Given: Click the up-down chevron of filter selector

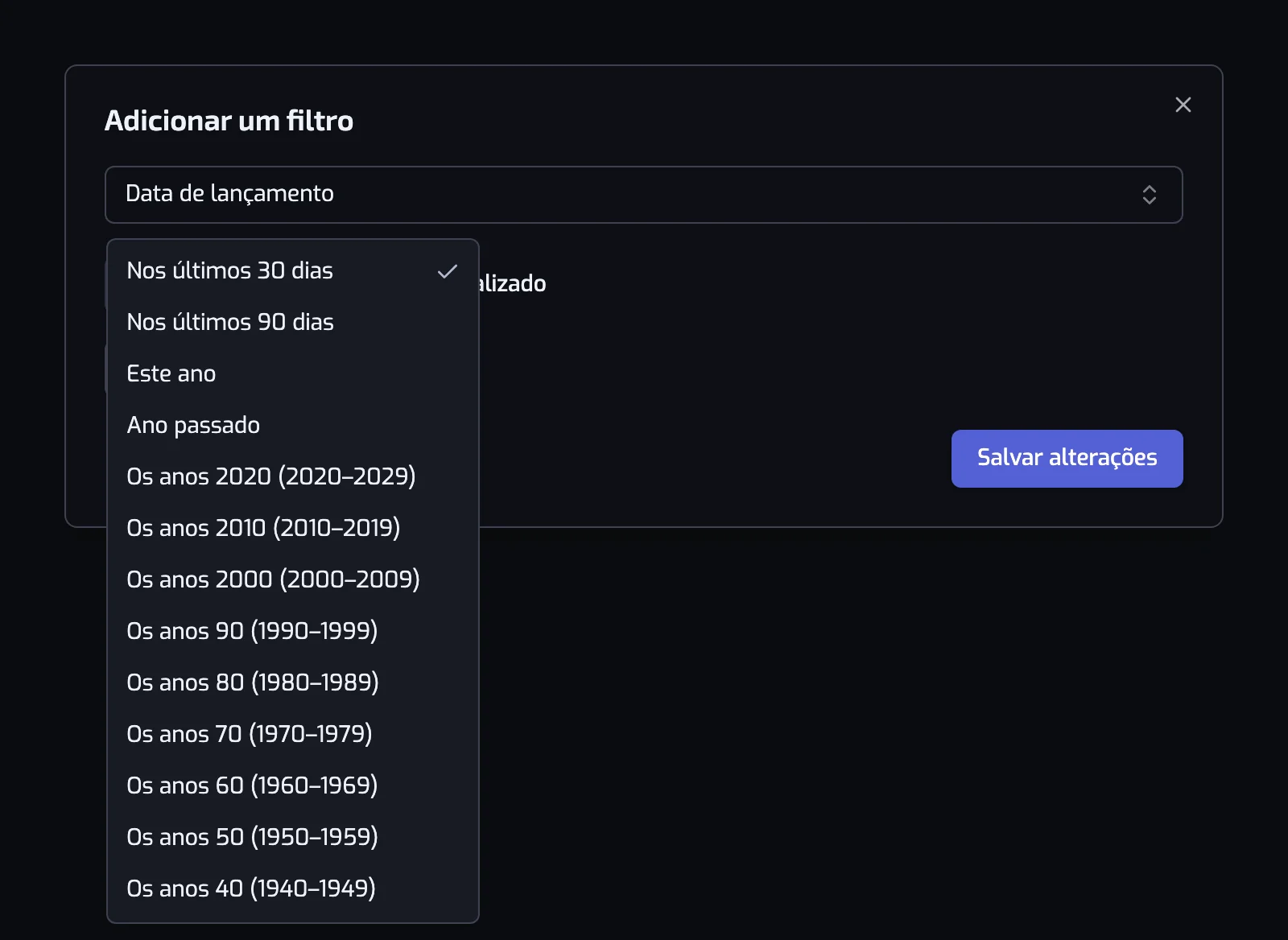Looking at the screenshot, I should tap(1149, 195).
